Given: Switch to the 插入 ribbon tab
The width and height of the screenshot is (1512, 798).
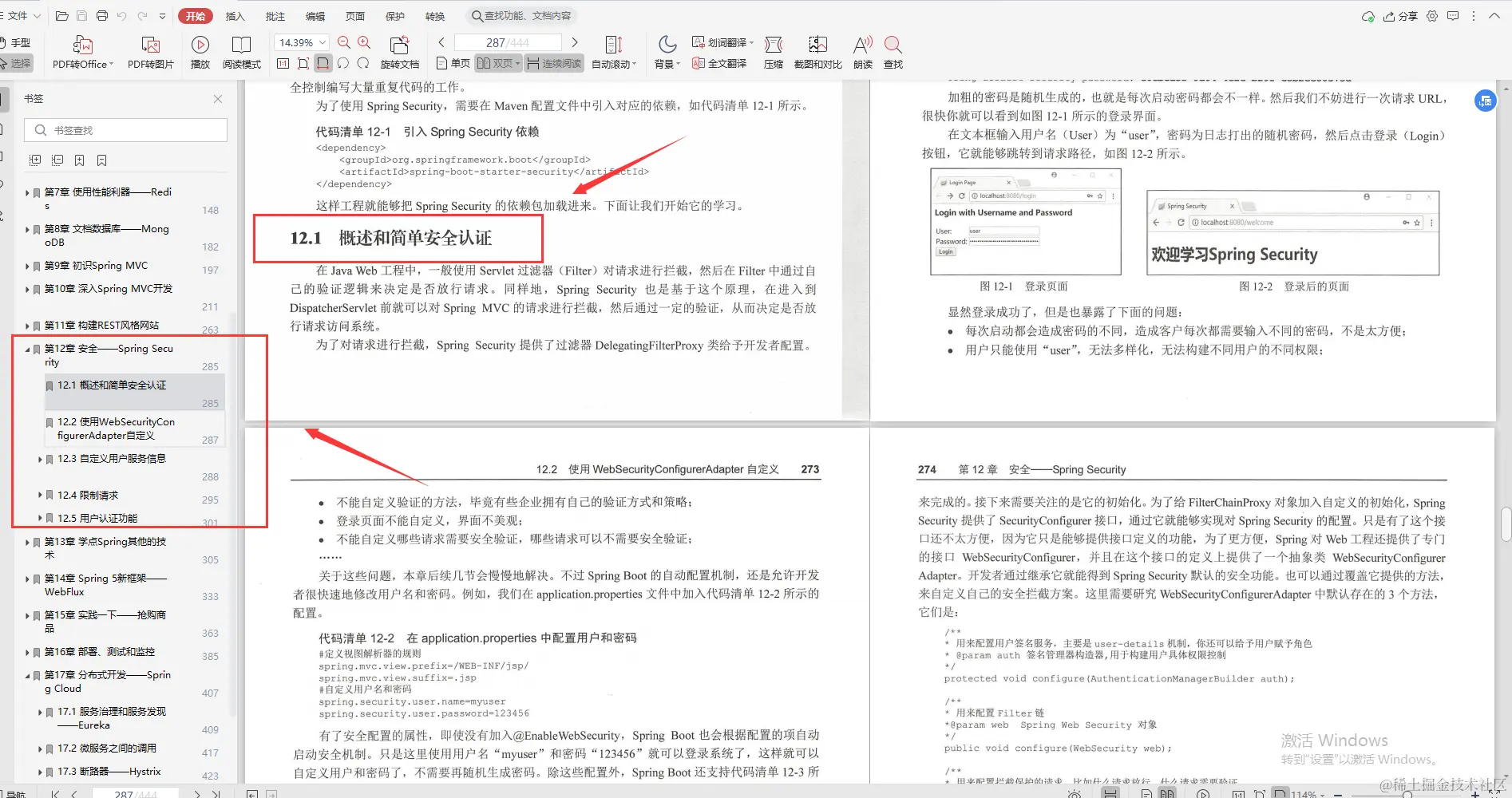Looking at the screenshot, I should (235, 15).
